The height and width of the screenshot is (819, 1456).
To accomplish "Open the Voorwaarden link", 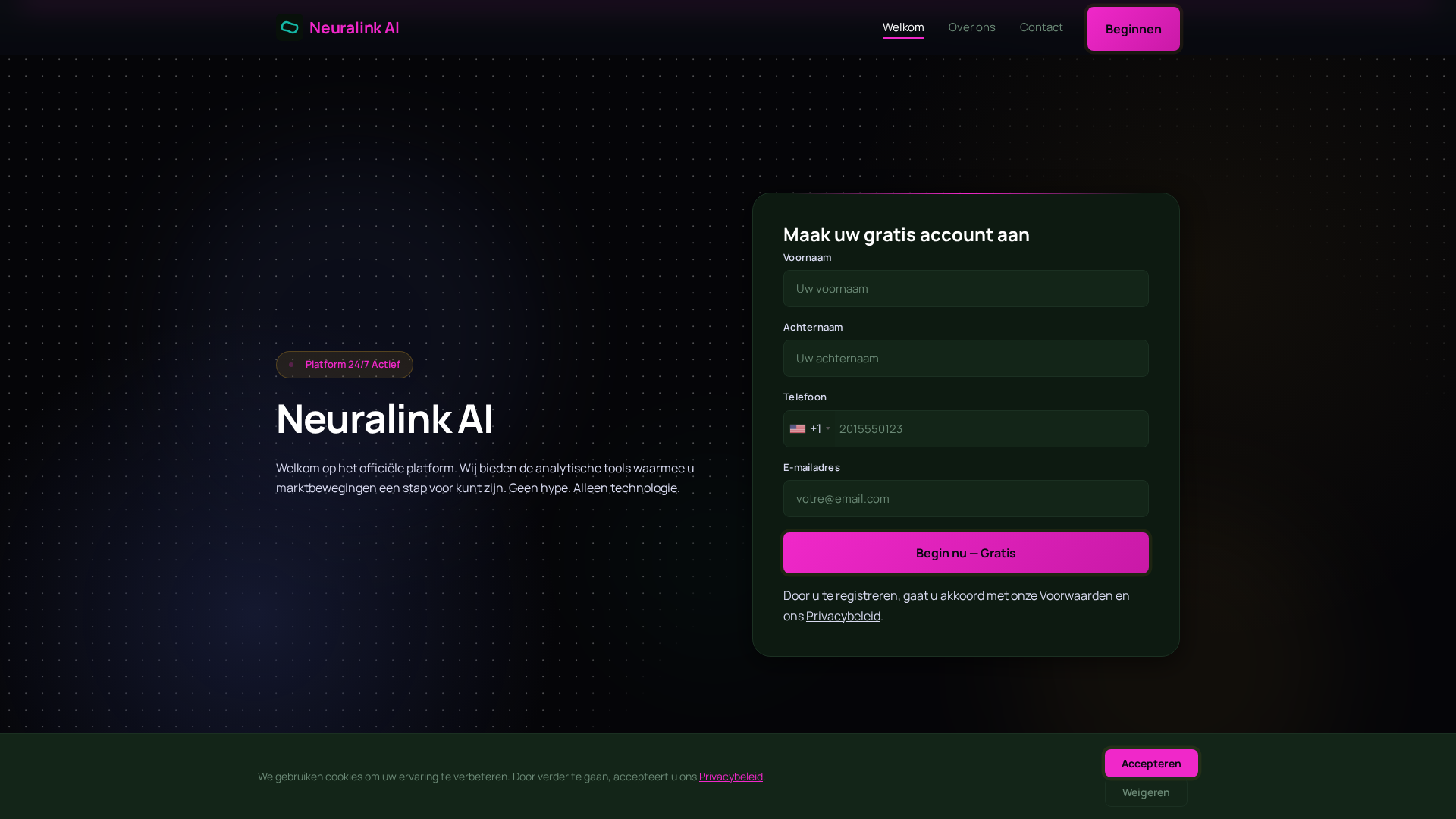I will [1075, 595].
